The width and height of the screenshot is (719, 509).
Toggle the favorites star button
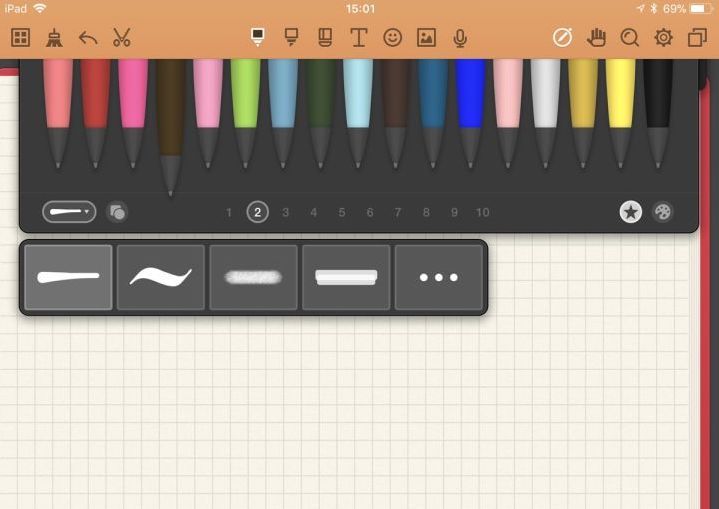(631, 212)
